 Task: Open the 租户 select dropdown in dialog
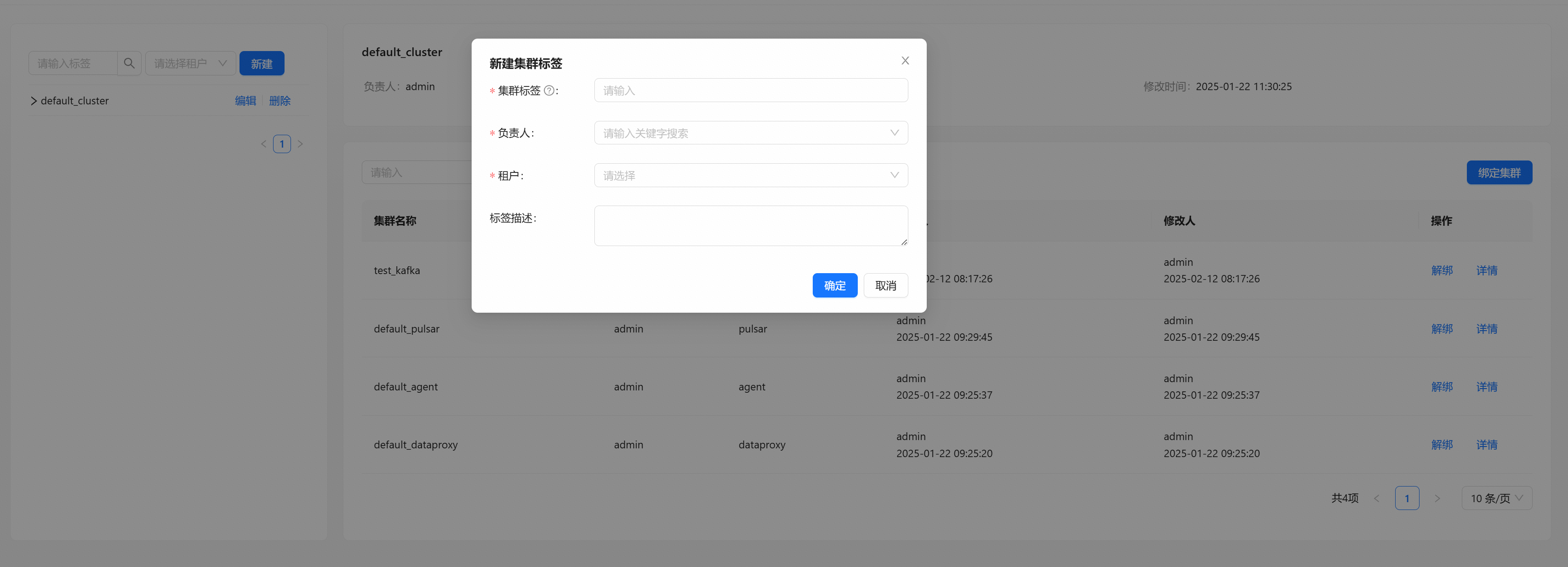(x=750, y=175)
